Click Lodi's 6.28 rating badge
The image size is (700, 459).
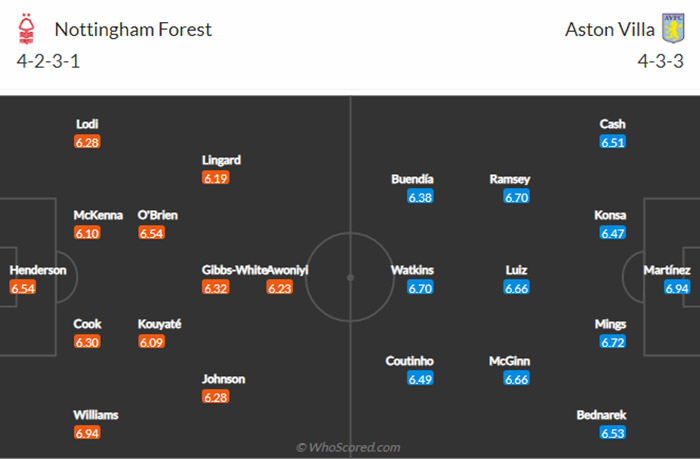(87, 142)
